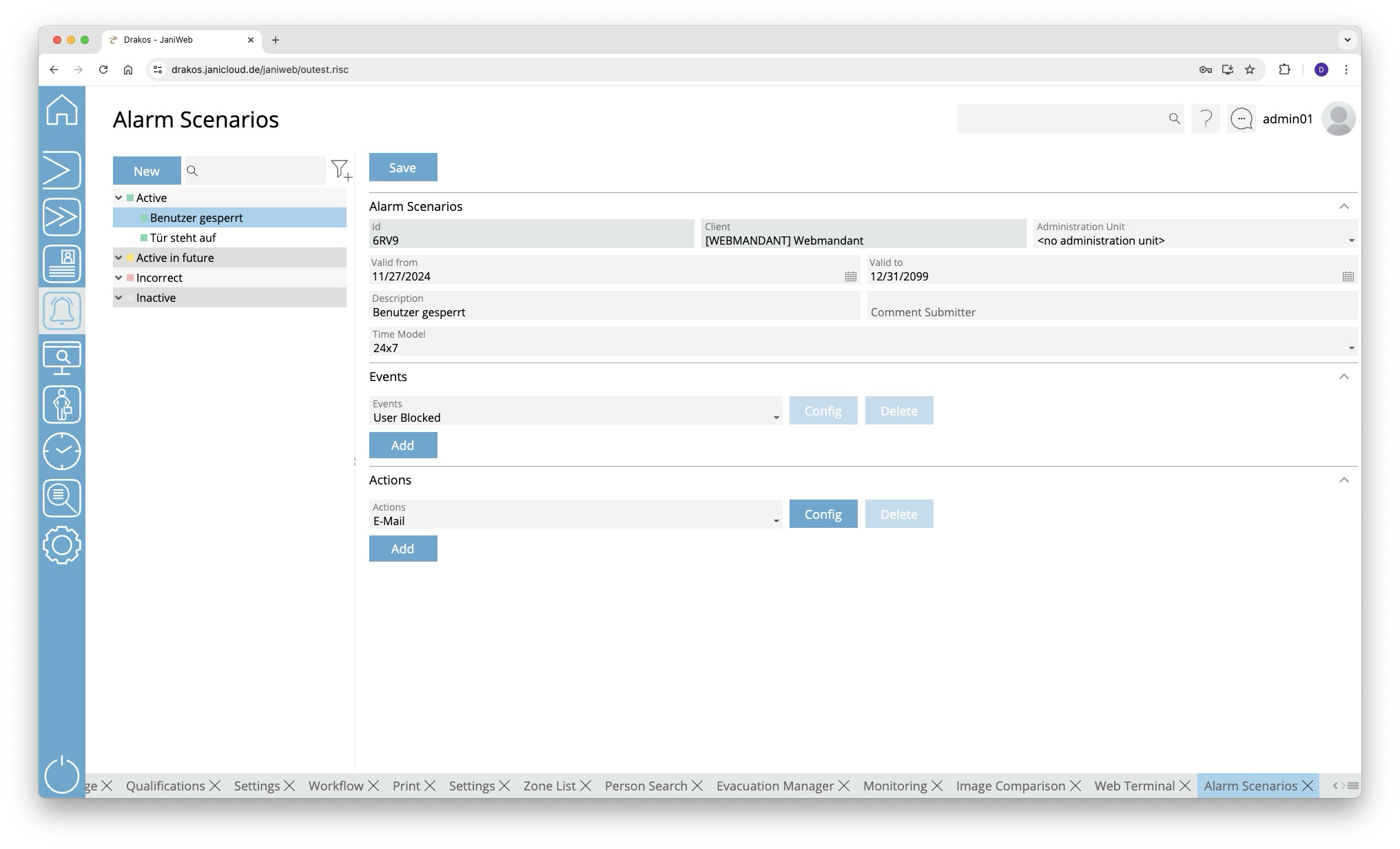This screenshot has width=1400, height=849.
Task: Collapse the Active tree group
Action: point(119,198)
